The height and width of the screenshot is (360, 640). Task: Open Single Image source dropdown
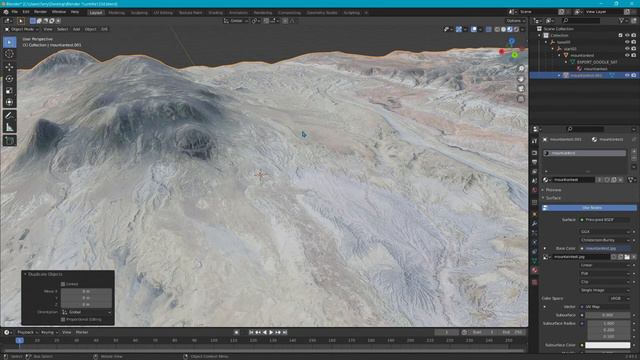[x=604, y=290]
